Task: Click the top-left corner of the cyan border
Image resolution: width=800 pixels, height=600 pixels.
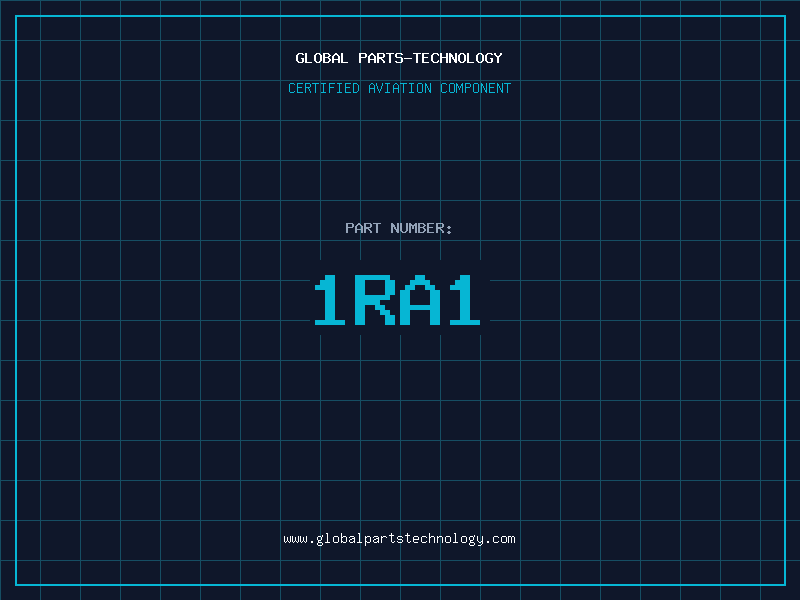Action: click(x=16, y=16)
